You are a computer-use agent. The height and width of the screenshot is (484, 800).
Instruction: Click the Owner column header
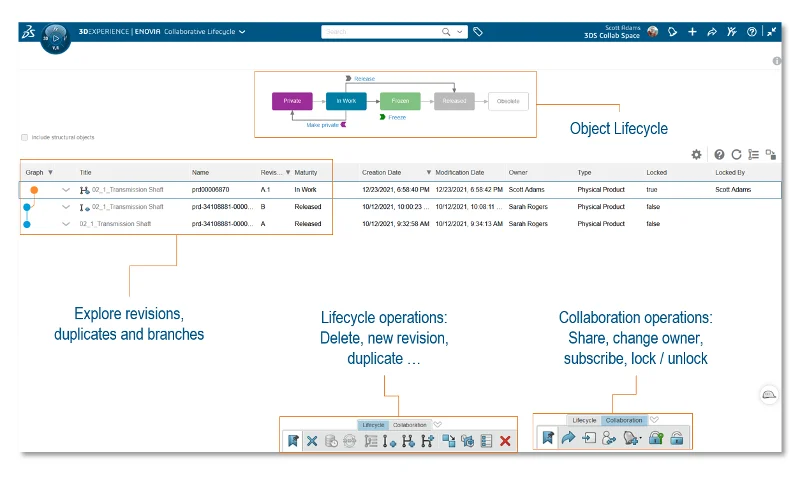coord(518,172)
